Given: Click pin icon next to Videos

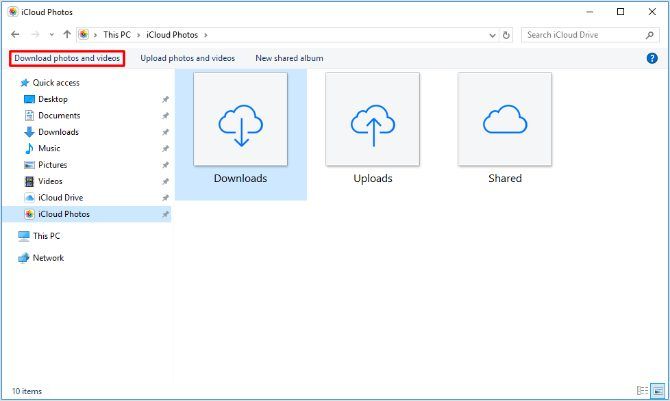Looking at the screenshot, I should (x=165, y=181).
